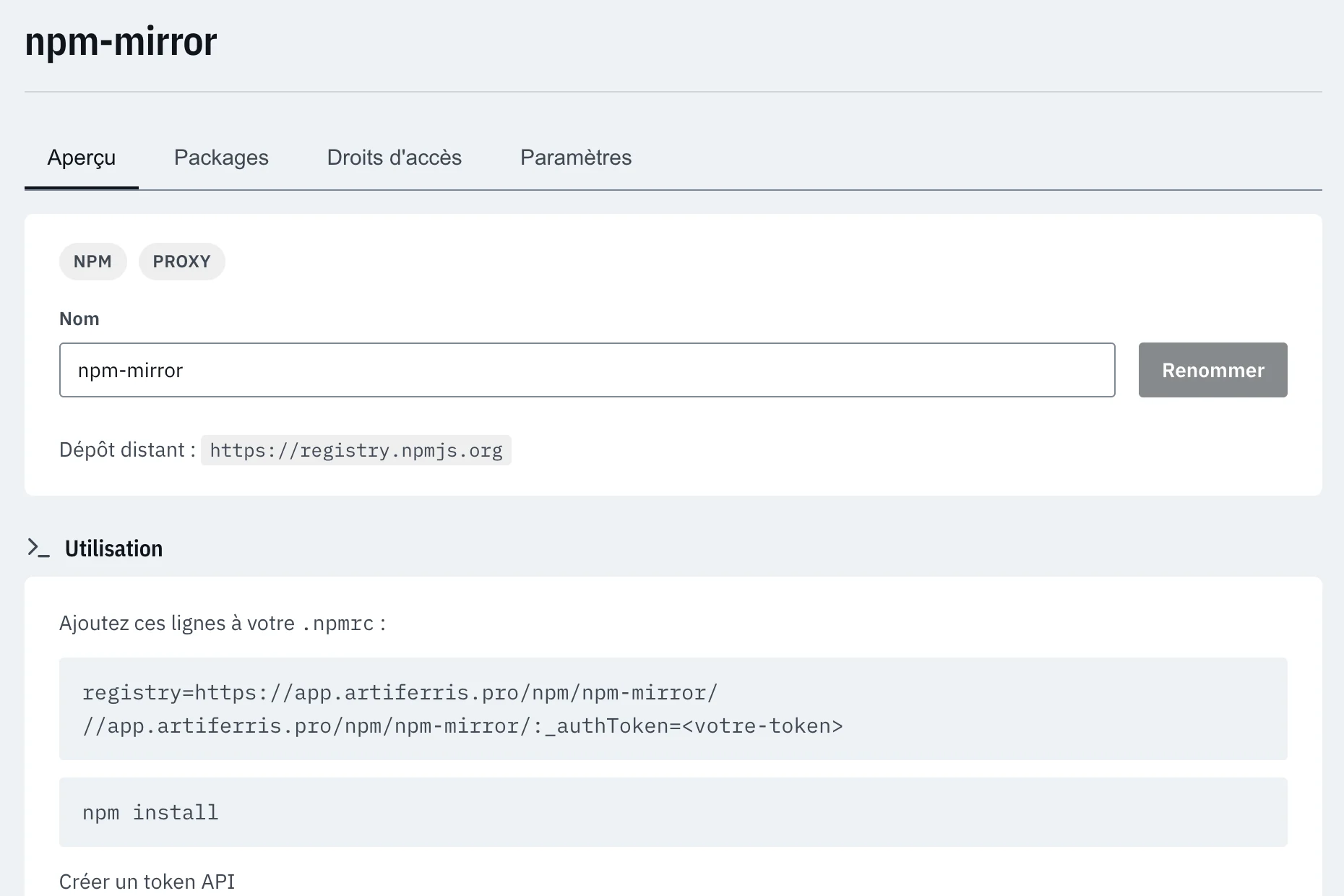The width and height of the screenshot is (1344, 896).
Task: Focus the Nom input field
Action: pos(587,370)
